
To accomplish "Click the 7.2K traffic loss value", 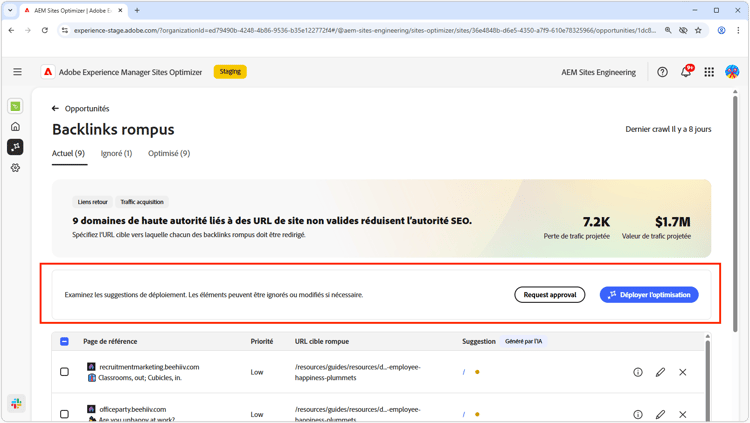I will point(596,222).
